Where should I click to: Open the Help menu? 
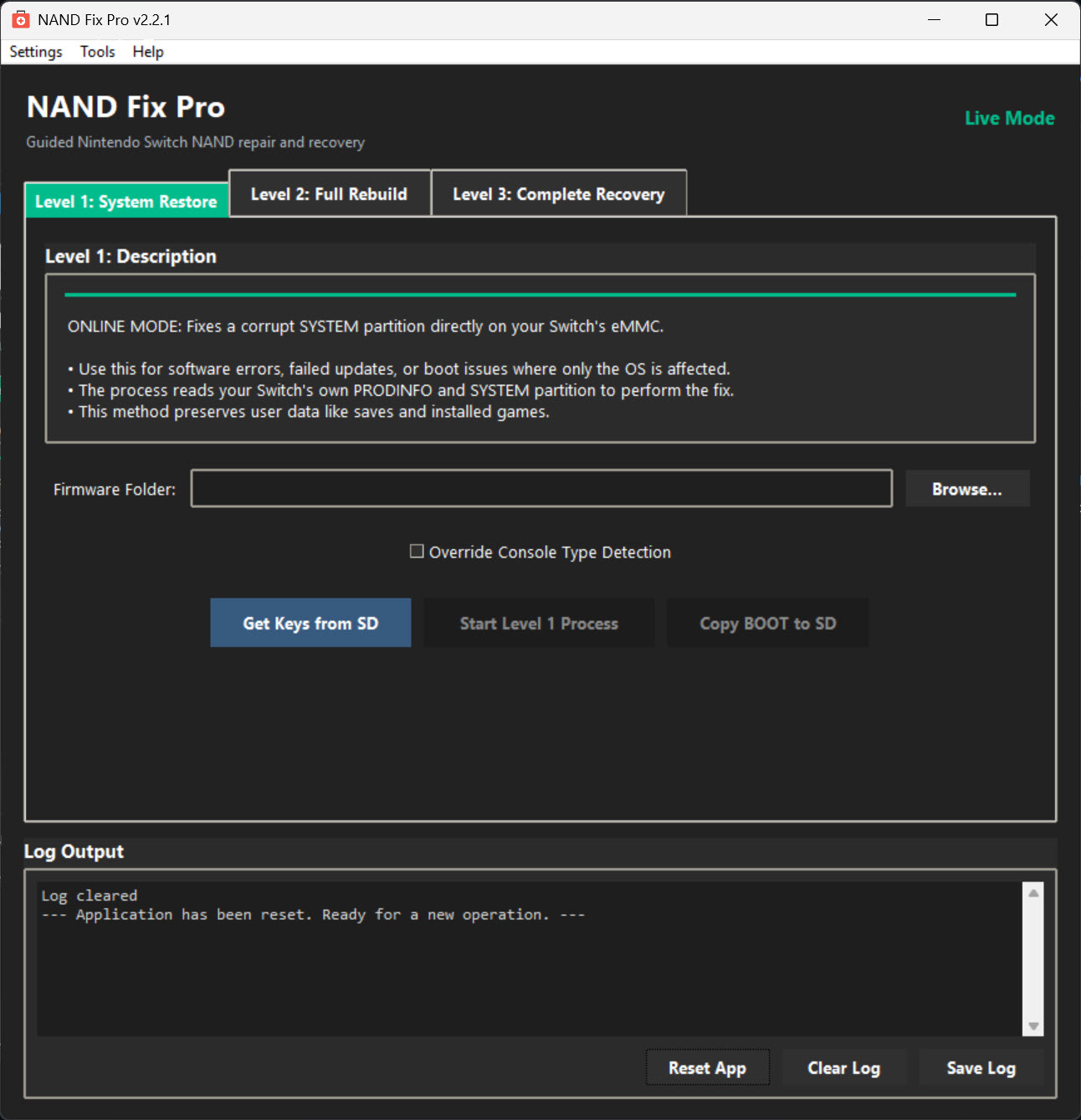pos(148,52)
